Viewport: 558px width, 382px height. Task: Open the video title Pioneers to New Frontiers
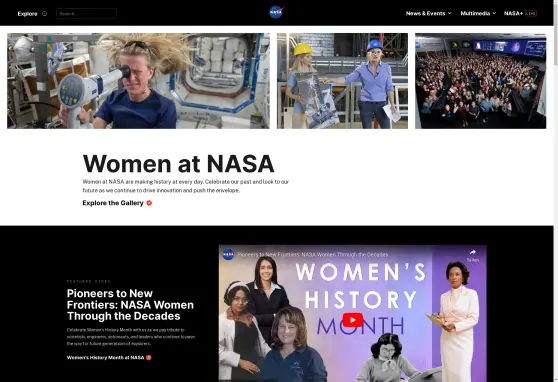point(312,255)
